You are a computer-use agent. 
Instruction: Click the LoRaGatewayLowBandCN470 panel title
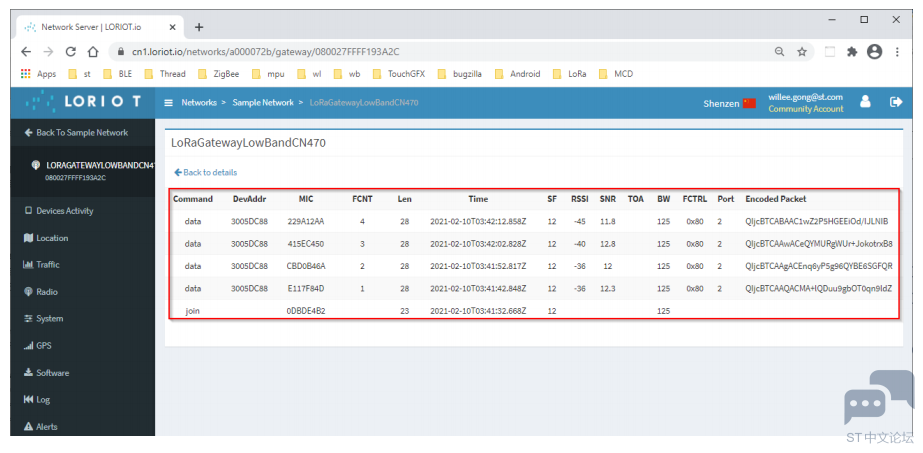(248, 143)
